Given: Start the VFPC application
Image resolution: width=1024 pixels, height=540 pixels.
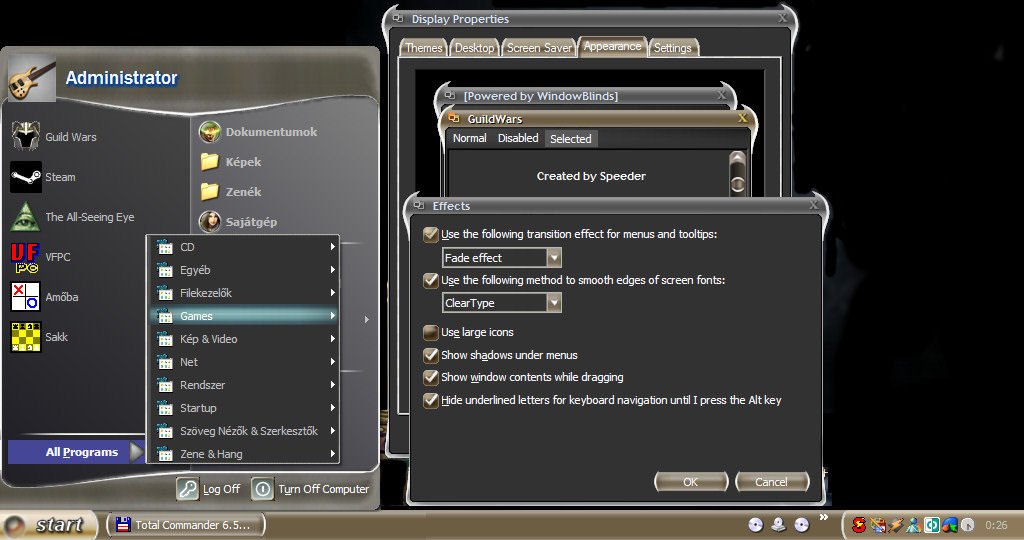Looking at the screenshot, I should tap(57, 257).
